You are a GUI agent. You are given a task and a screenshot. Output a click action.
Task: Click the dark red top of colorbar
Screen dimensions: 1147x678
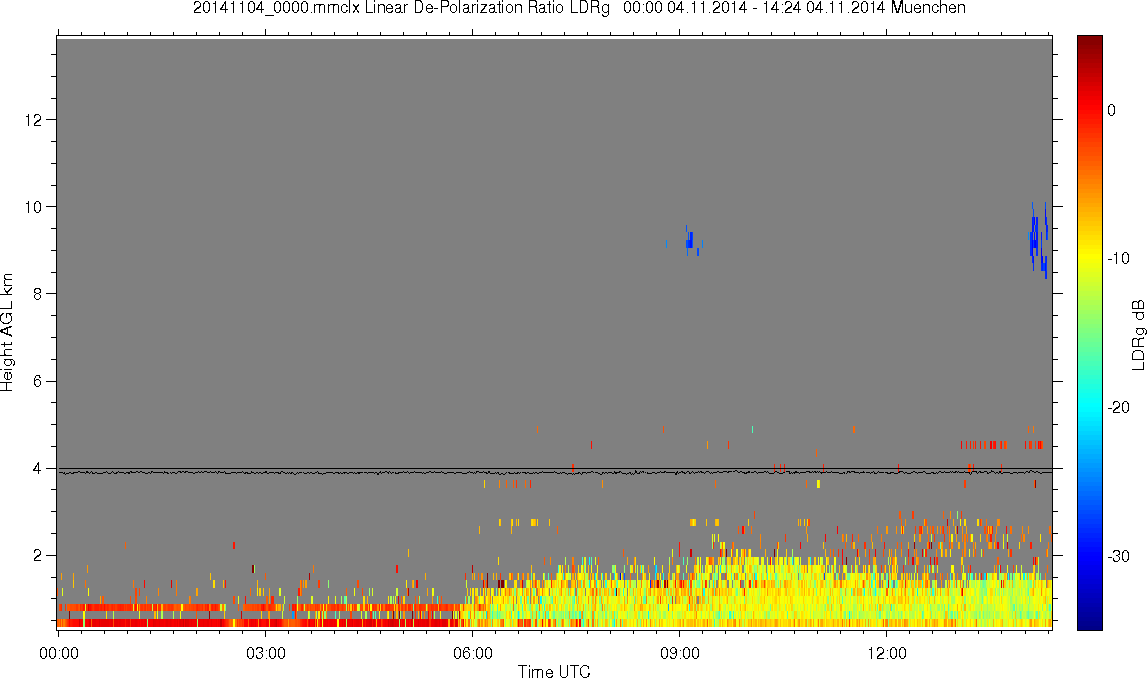(x=1089, y=44)
